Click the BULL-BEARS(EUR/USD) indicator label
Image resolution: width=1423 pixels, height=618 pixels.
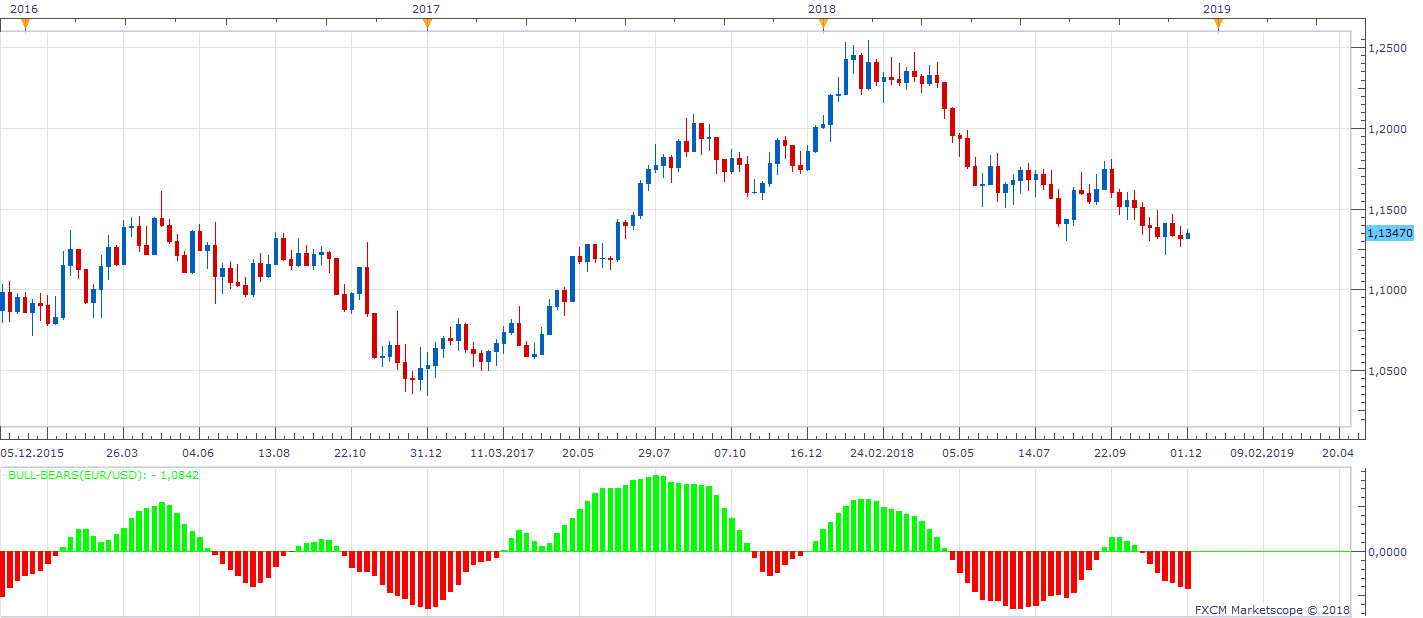[x=103, y=475]
